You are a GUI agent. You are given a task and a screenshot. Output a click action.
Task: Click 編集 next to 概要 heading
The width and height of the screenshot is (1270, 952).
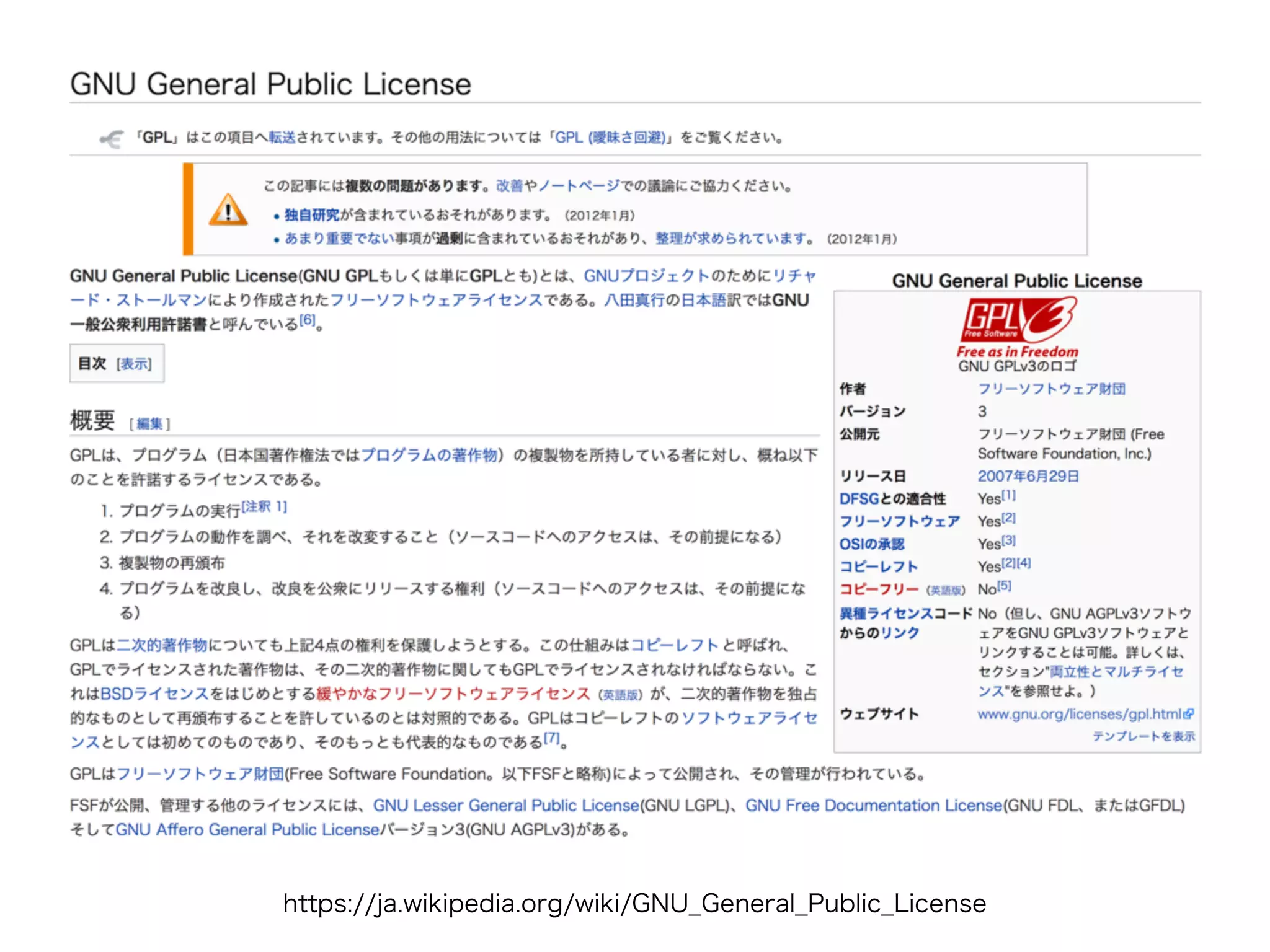click(x=149, y=424)
